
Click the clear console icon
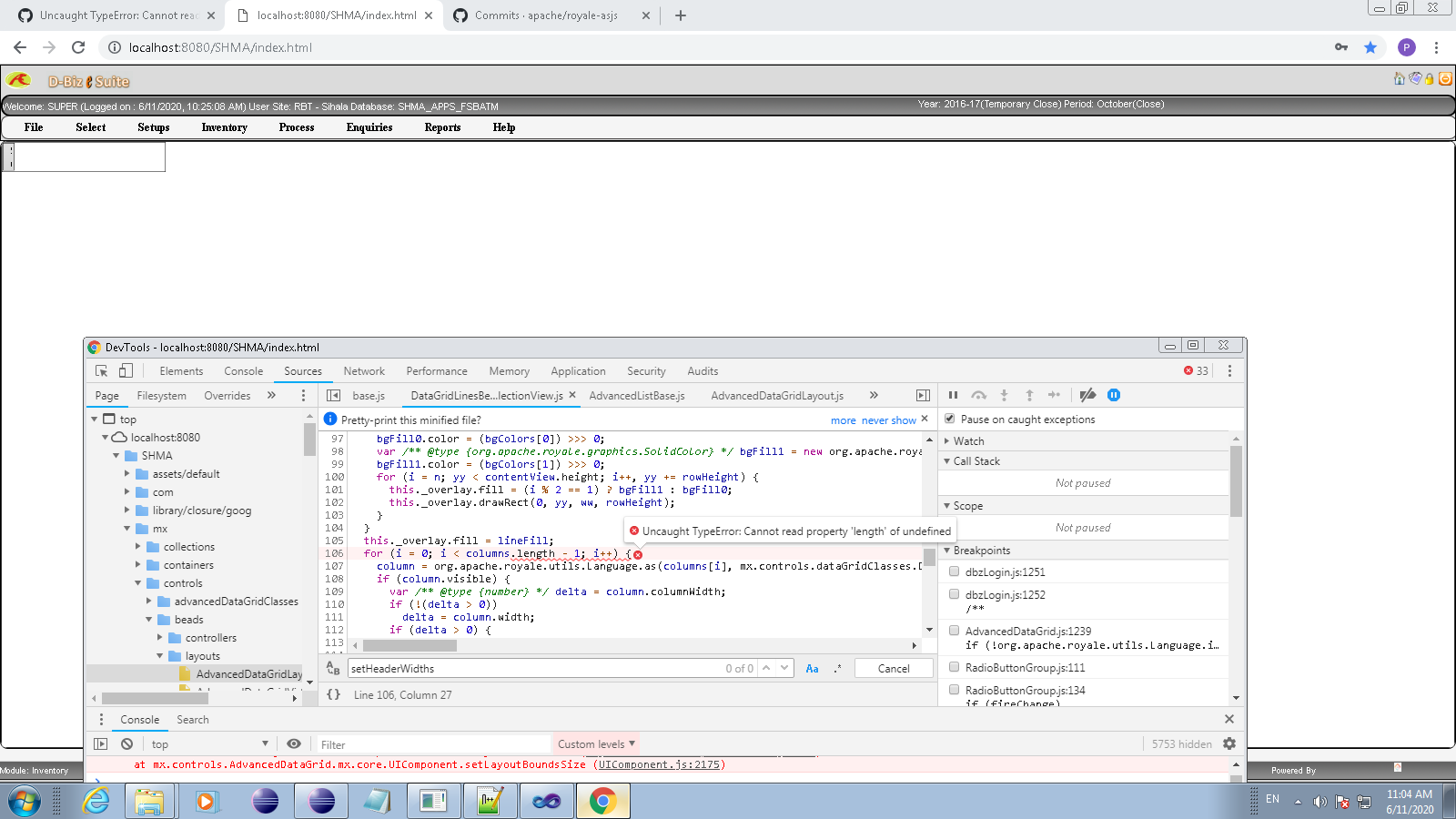click(x=126, y=743)
